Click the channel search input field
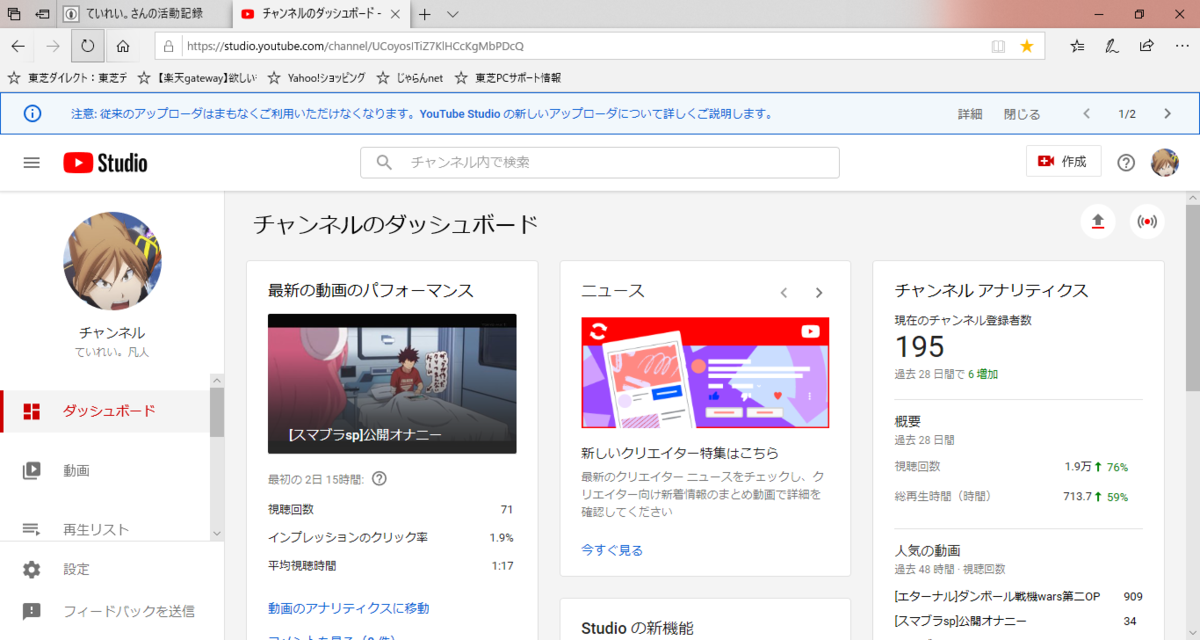 600,162
